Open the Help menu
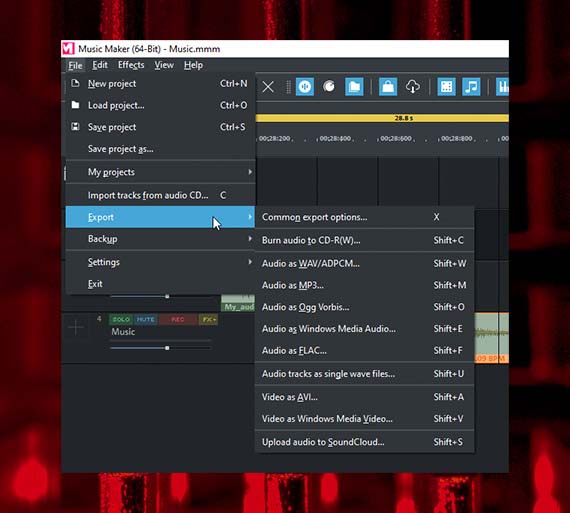 coord(193,65)
